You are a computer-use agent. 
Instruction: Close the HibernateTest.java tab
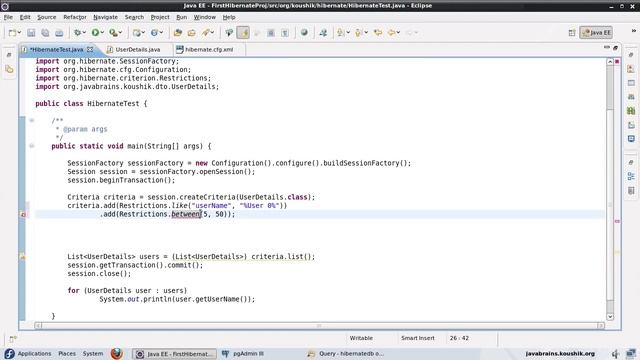[x=90, y=49]
